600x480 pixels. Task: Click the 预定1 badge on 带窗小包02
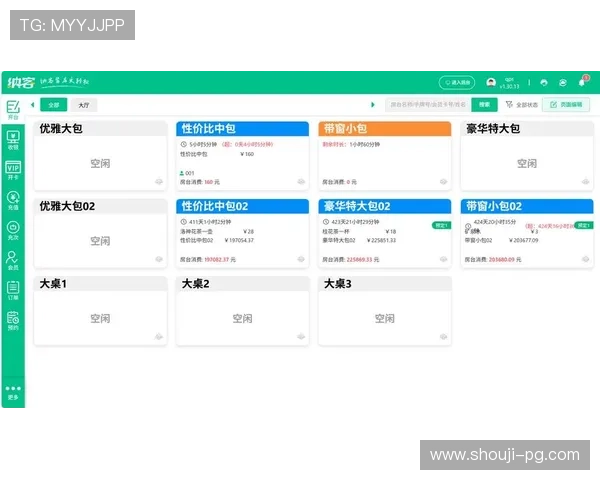tap(584, 225)
